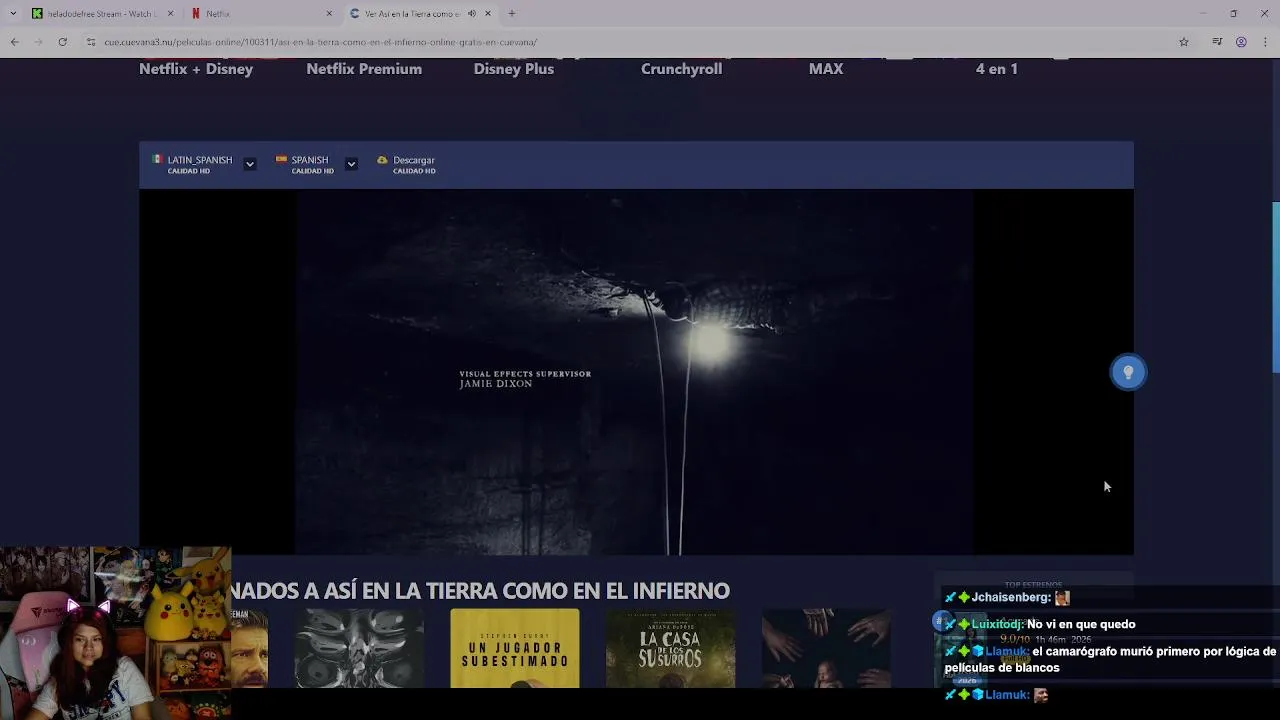1280x720 pixels.
Task: Open the tab search dropdown arrow
Action: click(x=12, y=13)
